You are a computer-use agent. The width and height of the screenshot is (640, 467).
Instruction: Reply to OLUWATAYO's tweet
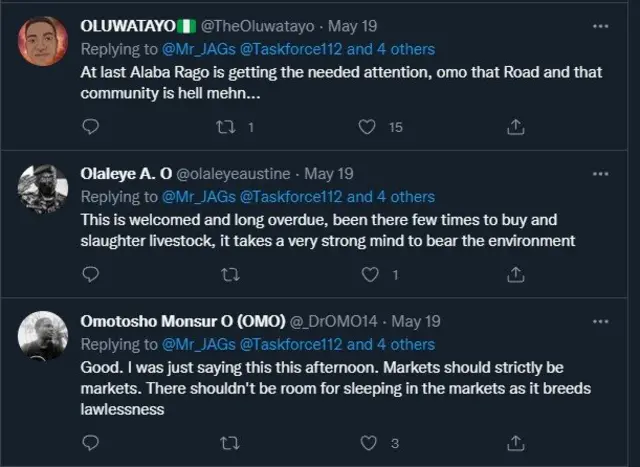(90, 126)
